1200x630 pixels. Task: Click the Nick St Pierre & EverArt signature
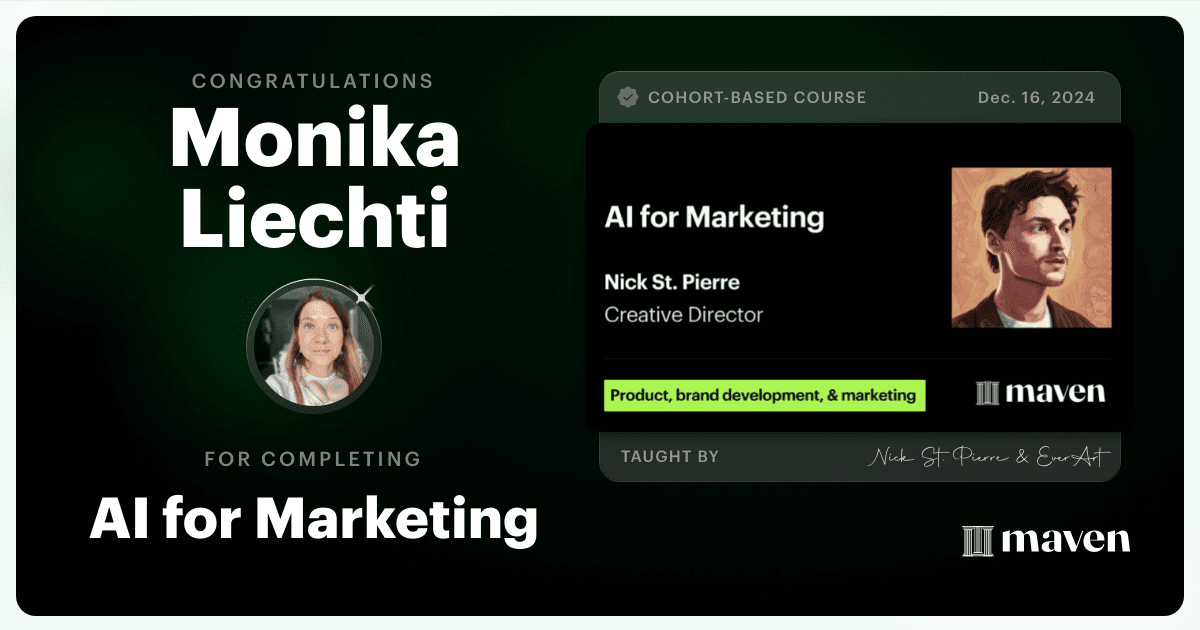(x=988, y=457)
